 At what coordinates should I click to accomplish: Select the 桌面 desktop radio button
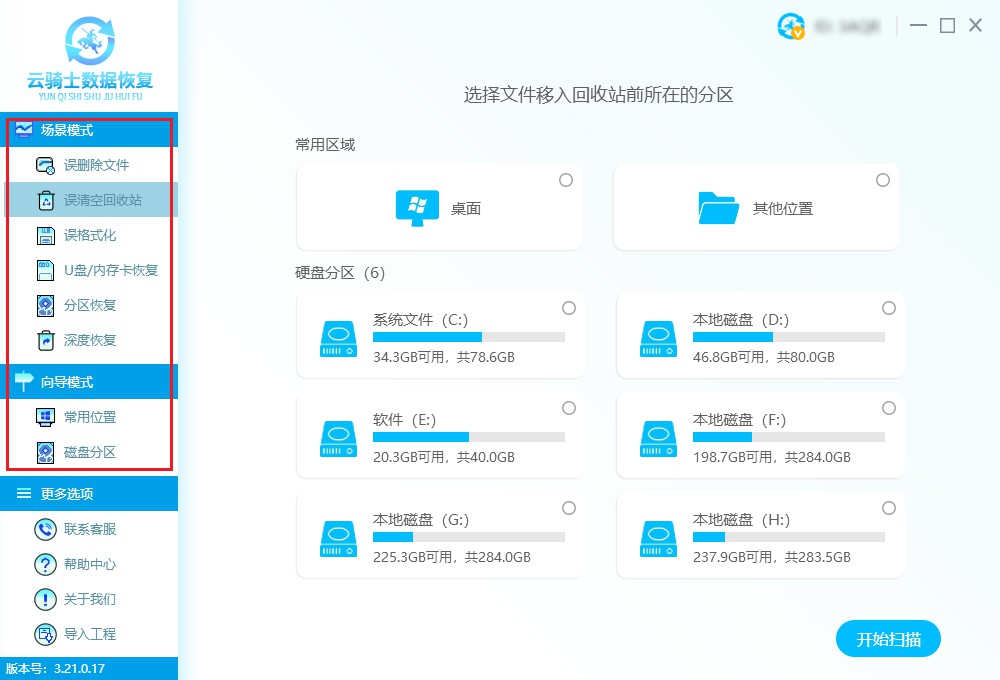tap(566, 180)
